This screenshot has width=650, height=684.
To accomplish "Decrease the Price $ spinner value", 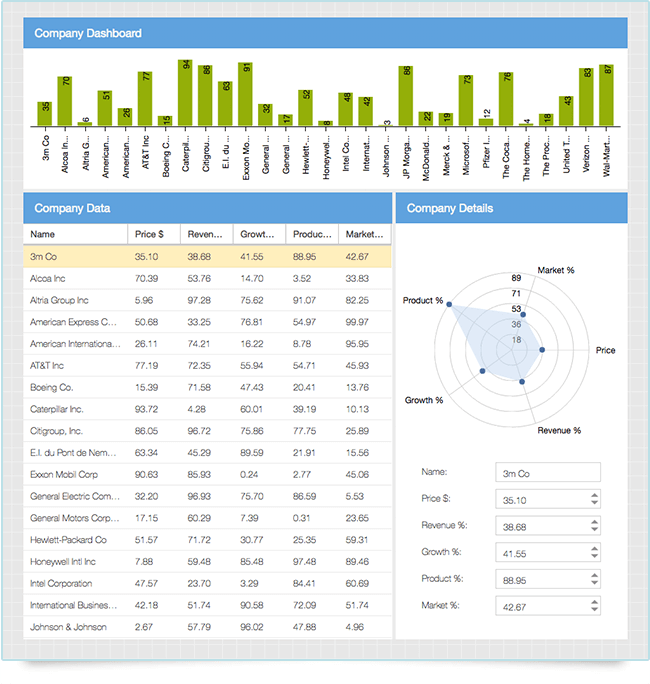I will pyautogui.click(x=594, y=503).
